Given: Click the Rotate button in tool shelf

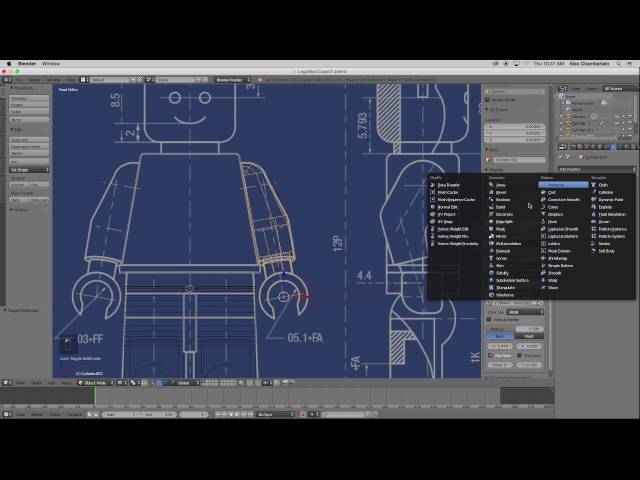Looking at the screenshot, I should point(29,105).
